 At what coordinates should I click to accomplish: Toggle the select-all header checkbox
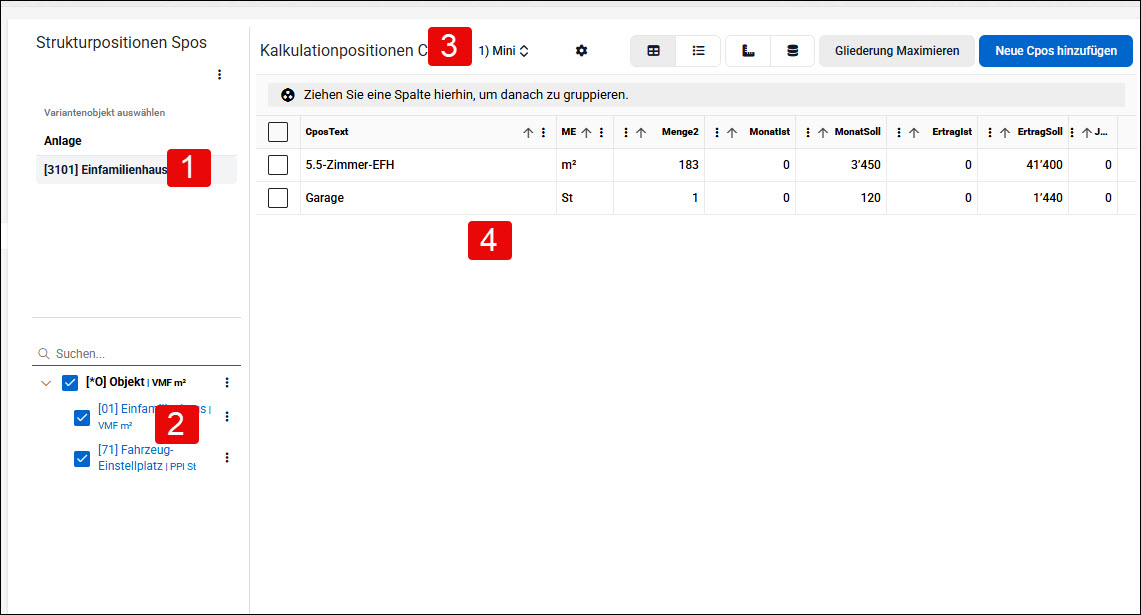[x=278, y=132]
